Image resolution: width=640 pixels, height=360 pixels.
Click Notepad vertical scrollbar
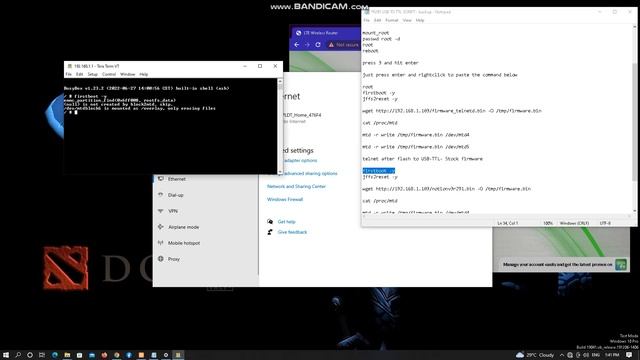click(x=634, y=118)
